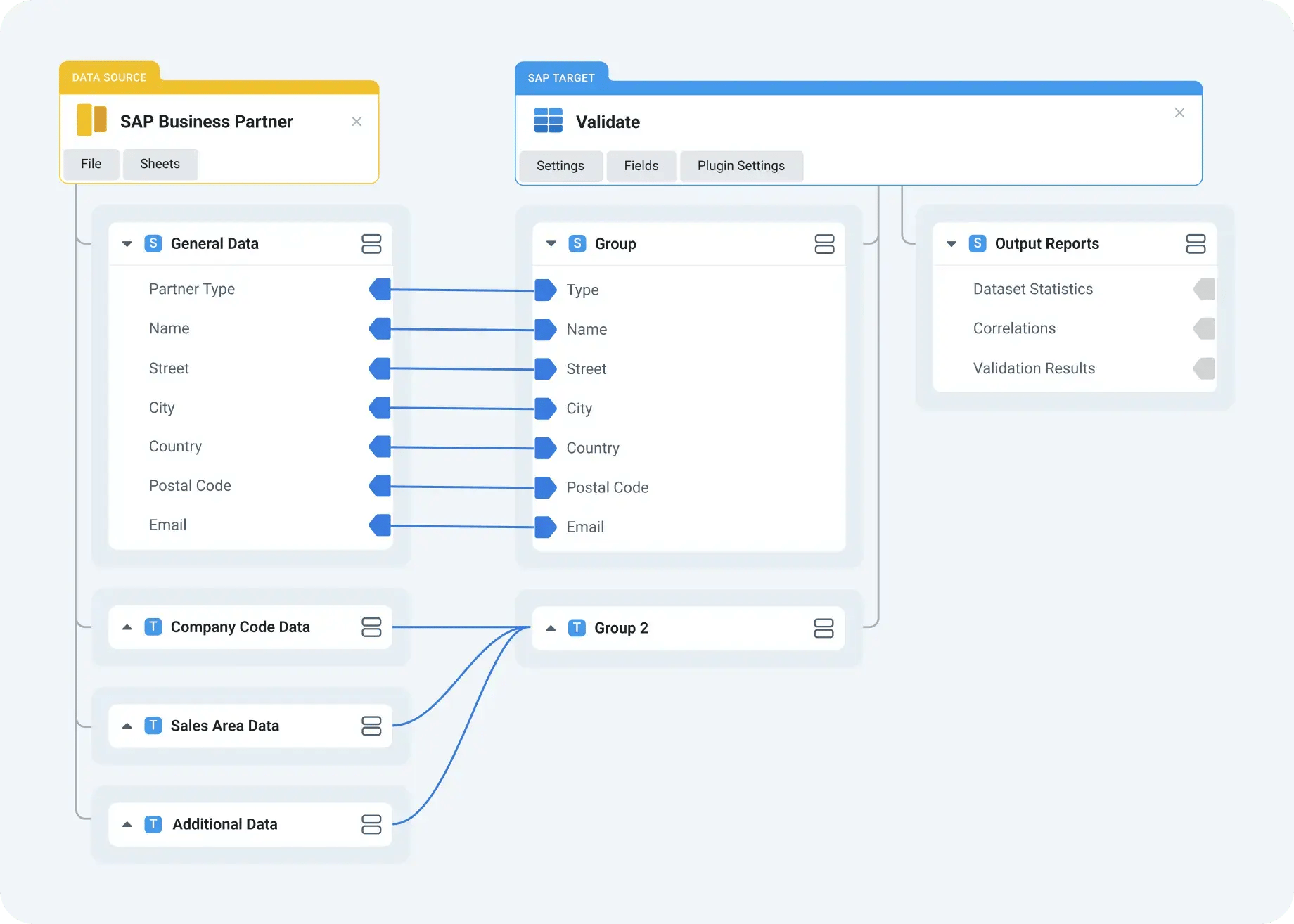Click the Dataset Statistics gray connector port
This screenshot has height=924, width=1294.
coord(1204,289)
